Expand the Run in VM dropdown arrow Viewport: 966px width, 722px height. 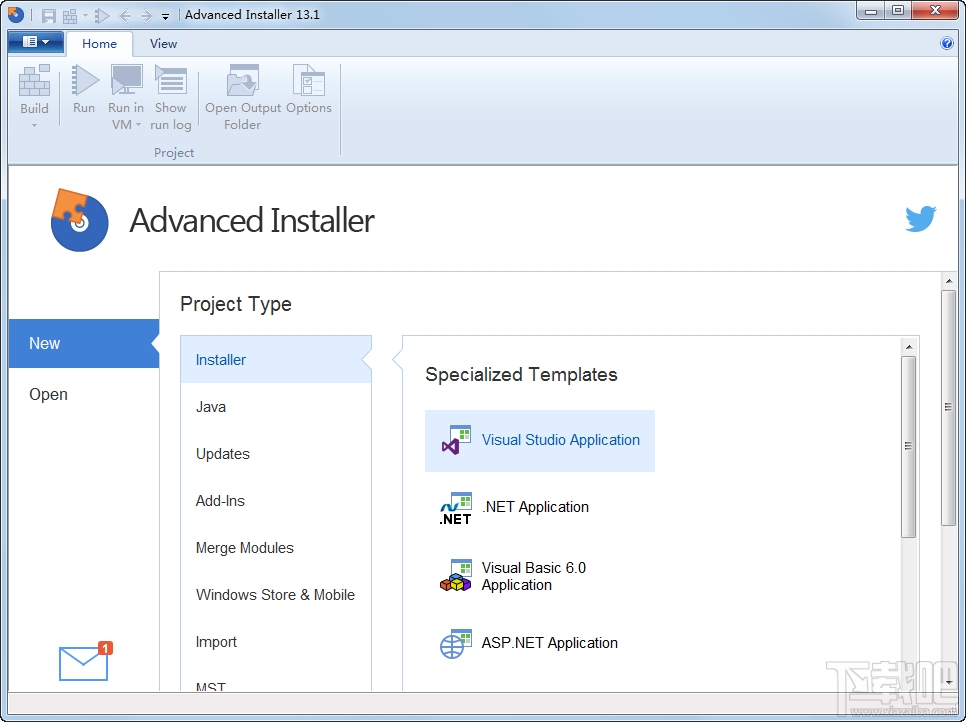(139, 124)
